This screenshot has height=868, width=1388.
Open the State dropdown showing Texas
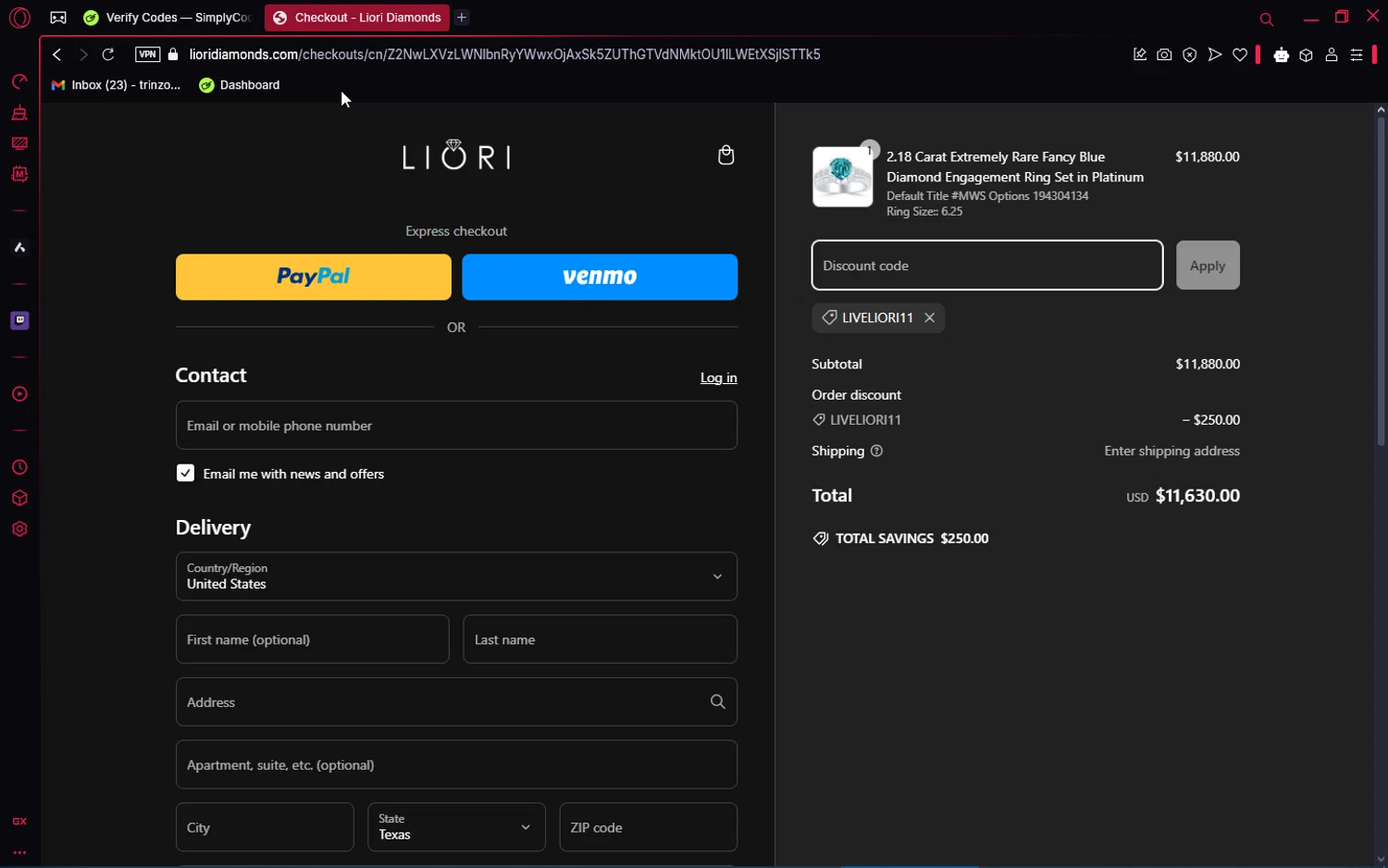coord(456,826)
